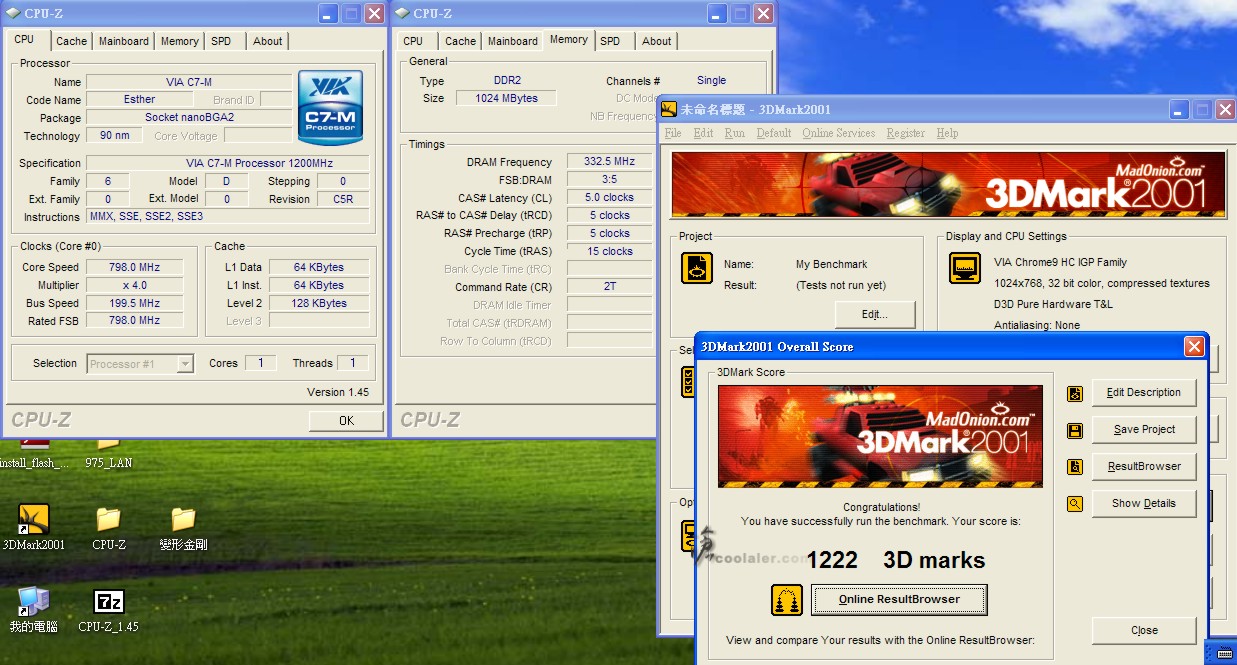
Task: Click the Edit Description button
Action: point(1144,393)
